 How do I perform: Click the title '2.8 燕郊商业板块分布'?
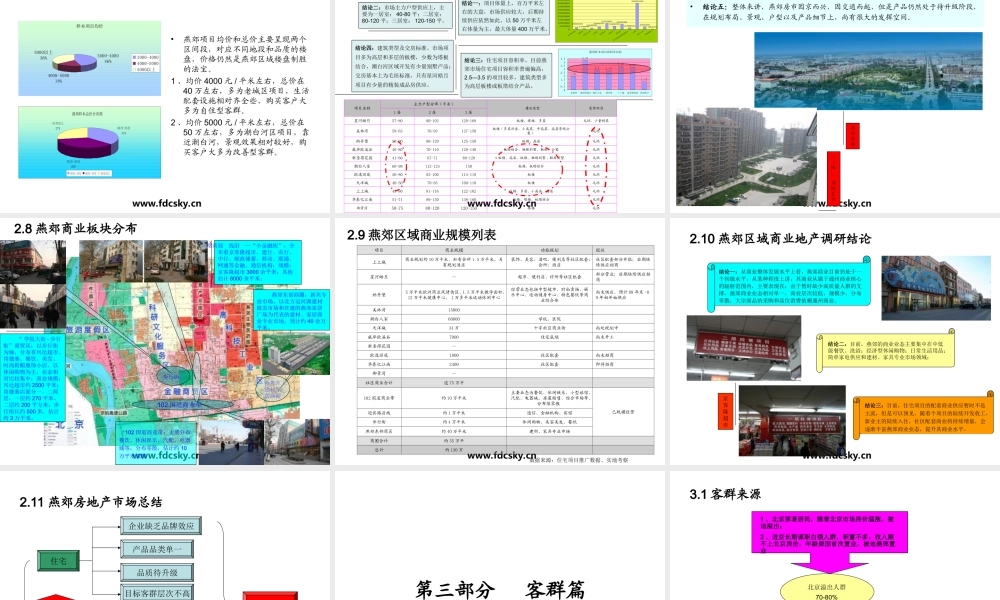pyautogui.click(x=75, y=228)
